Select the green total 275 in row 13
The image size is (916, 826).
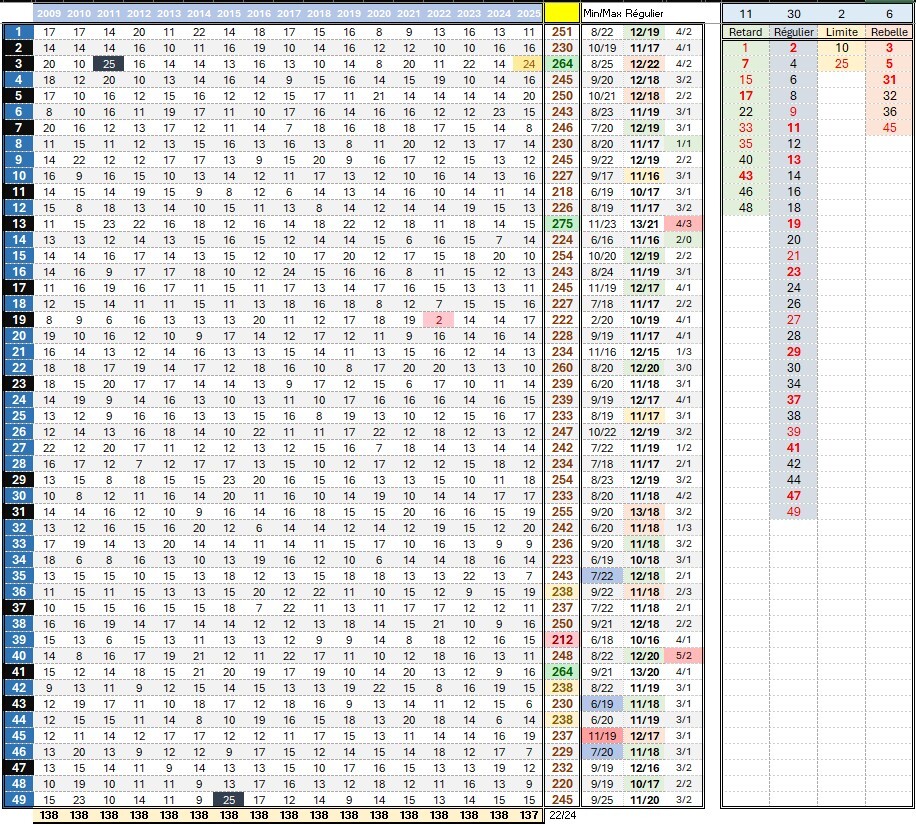coord(563,224)
